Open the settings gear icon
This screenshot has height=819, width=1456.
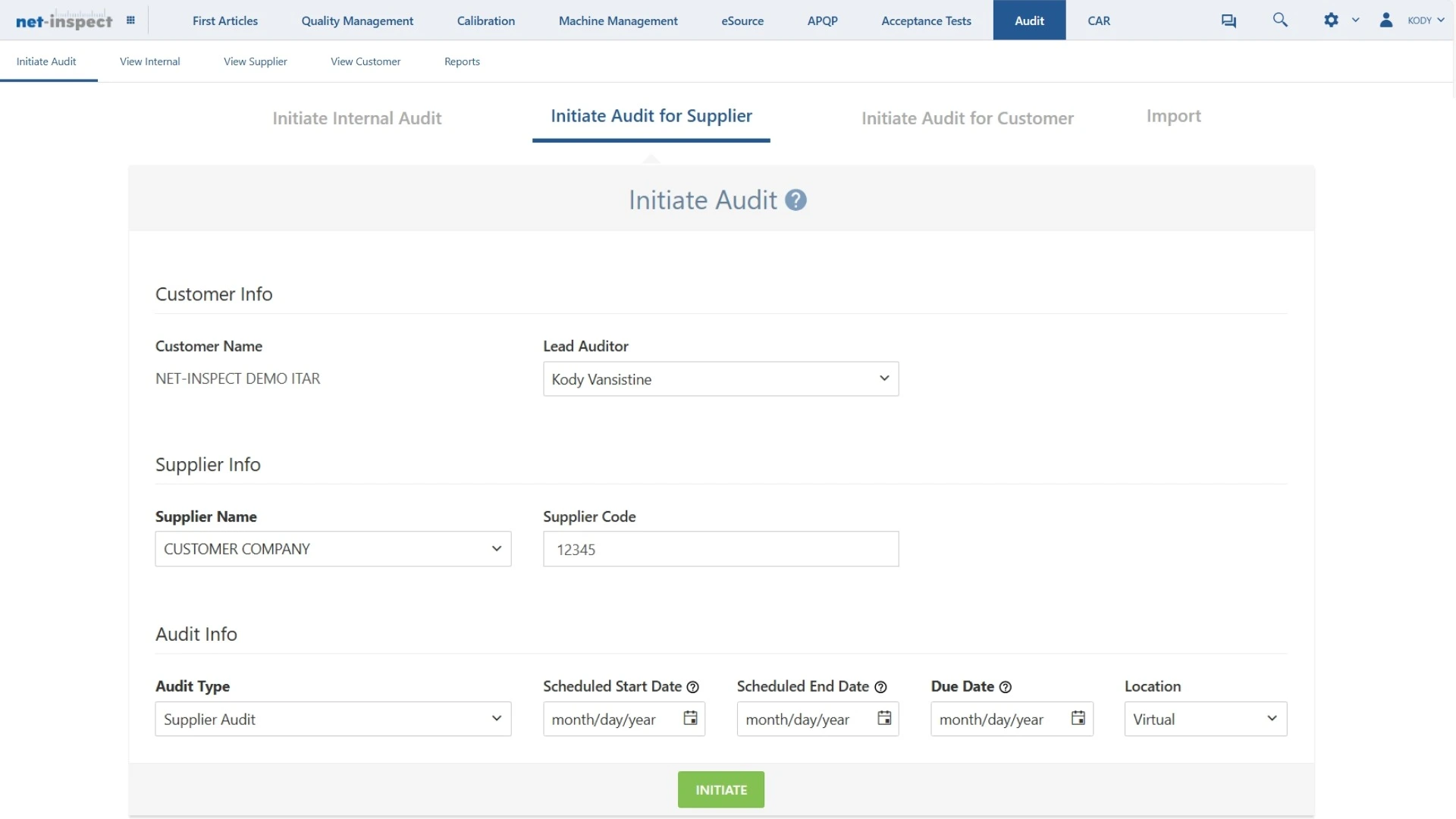[1332, 20]
